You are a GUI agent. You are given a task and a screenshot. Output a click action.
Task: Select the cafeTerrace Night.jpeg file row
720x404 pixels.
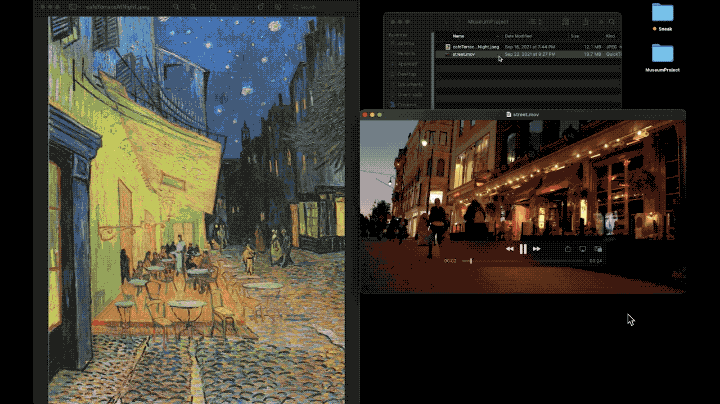point(475,47)
